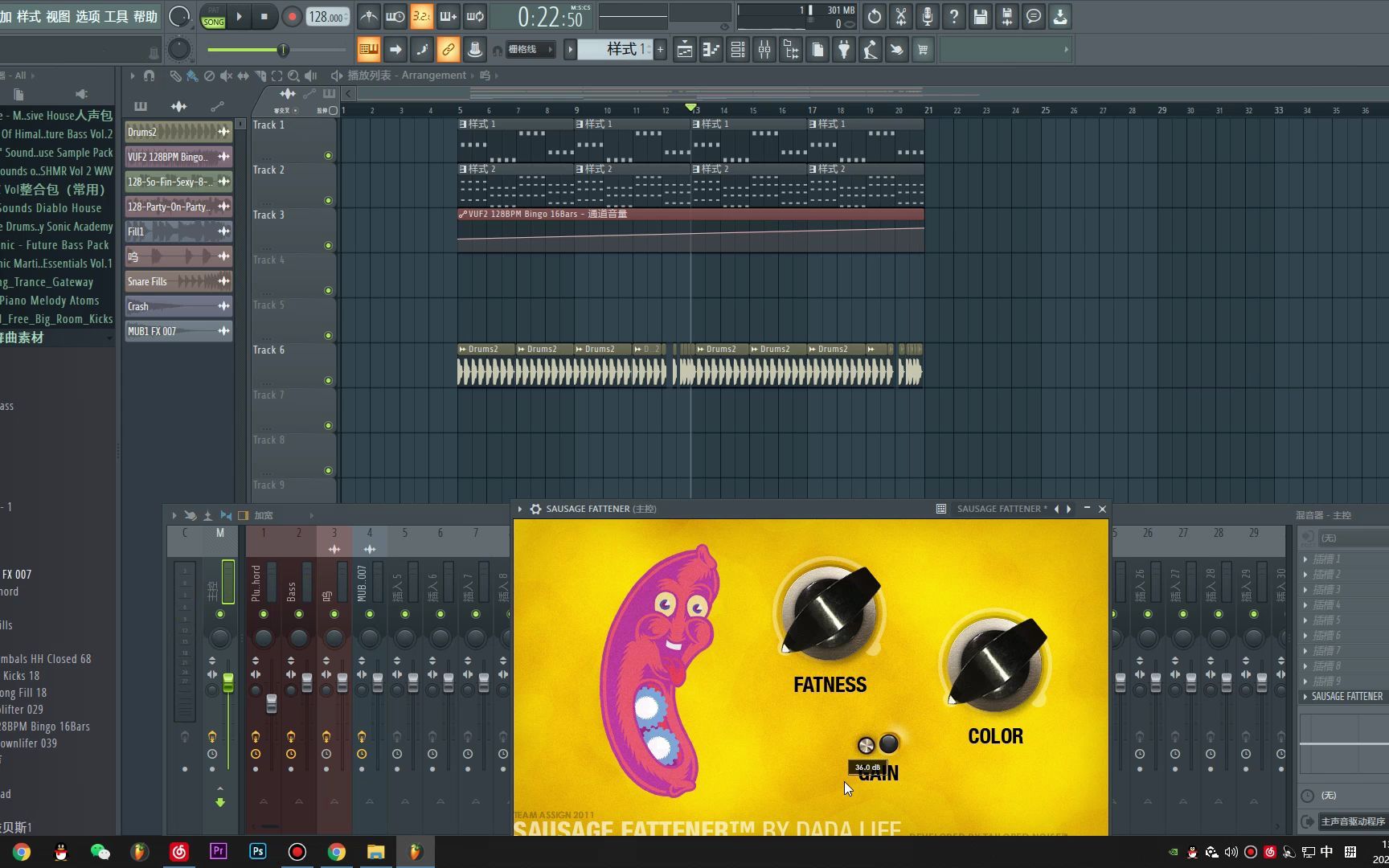Toggle Track 6 mute green light
Screen dimensions: 1389x868
click(328, 380)
